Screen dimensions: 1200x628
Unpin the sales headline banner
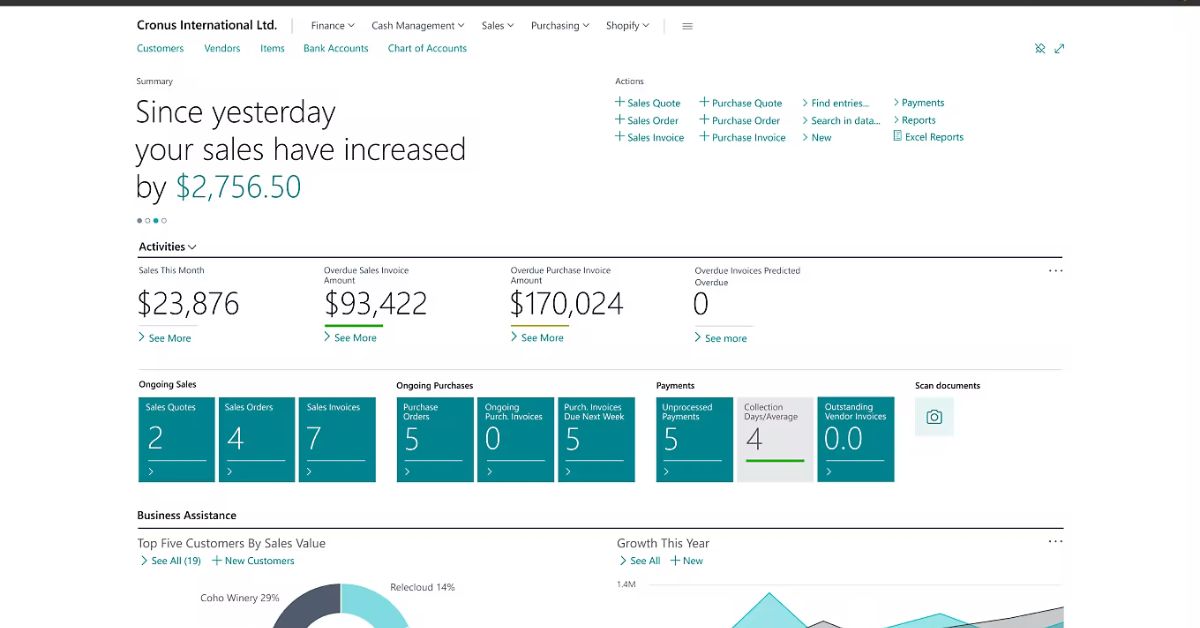(1040, 47)
